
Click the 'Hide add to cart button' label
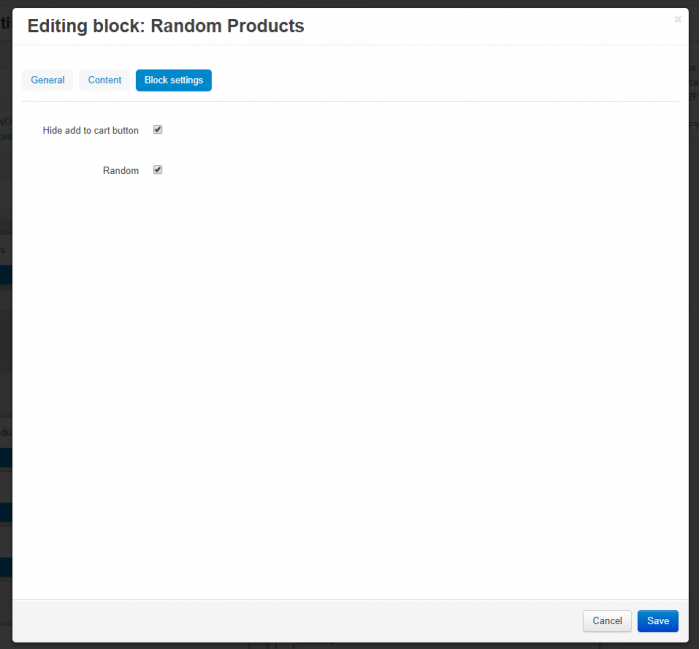pos(91,130)
